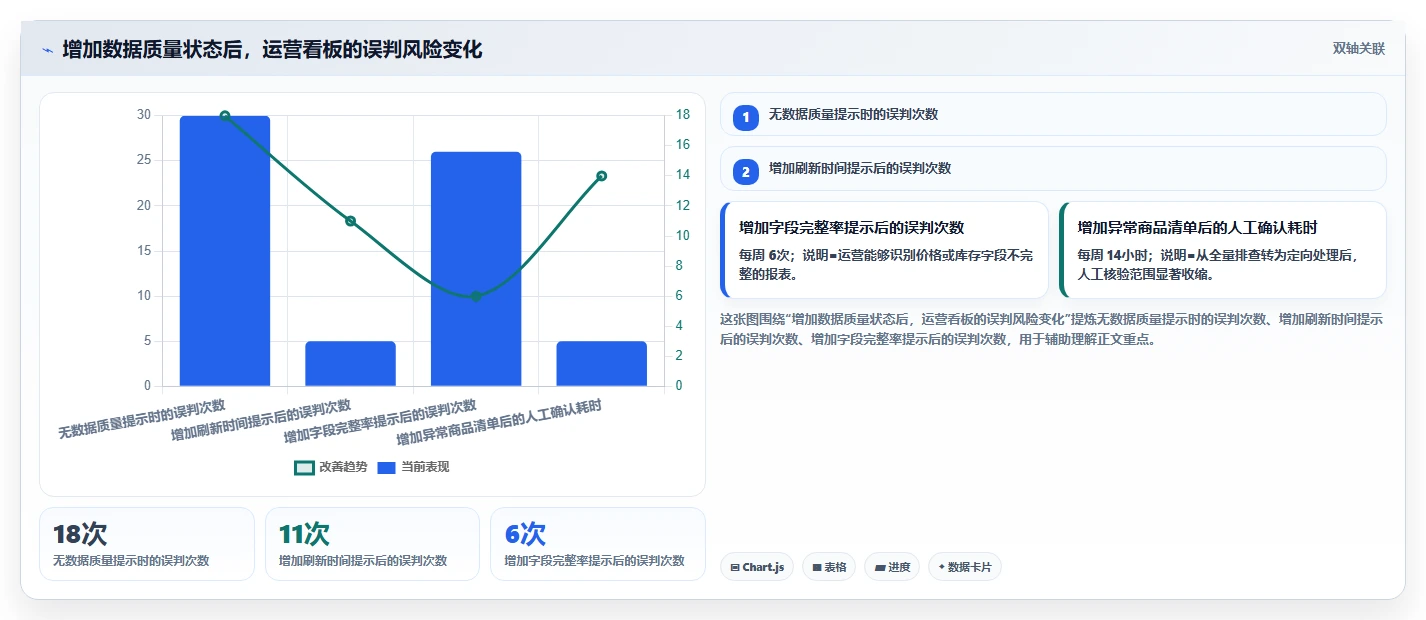Click the blue bar for 增加字段完整率提示后
The image size is (1426, 620).
click(476, 269)
